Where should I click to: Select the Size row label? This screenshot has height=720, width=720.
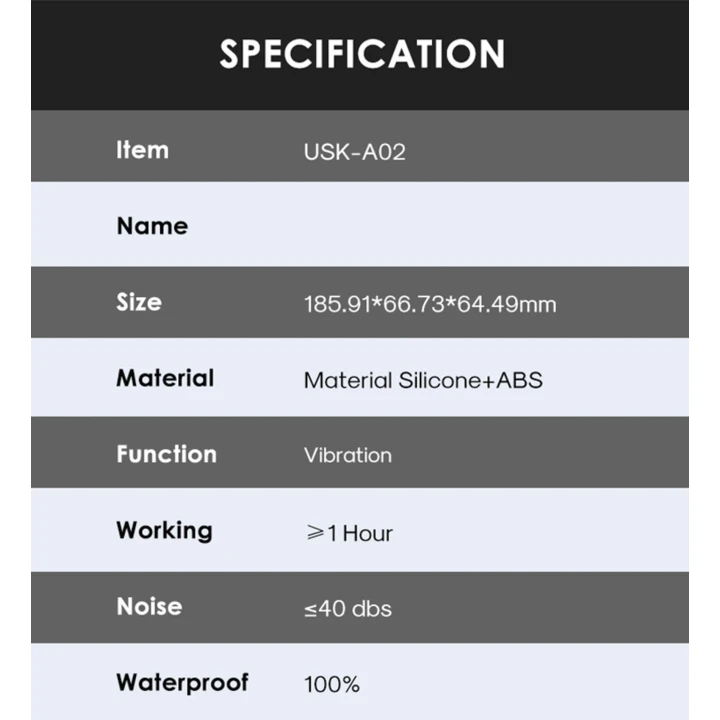tap(138, 302)
